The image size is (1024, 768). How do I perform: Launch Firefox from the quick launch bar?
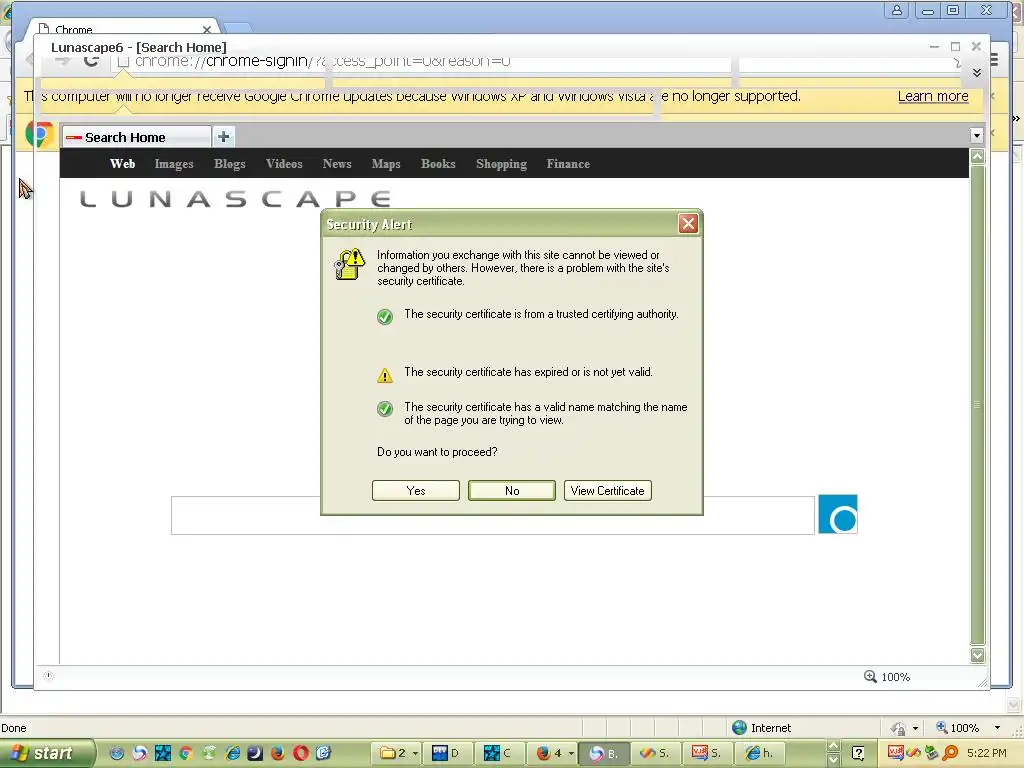[x=278, y=753]
